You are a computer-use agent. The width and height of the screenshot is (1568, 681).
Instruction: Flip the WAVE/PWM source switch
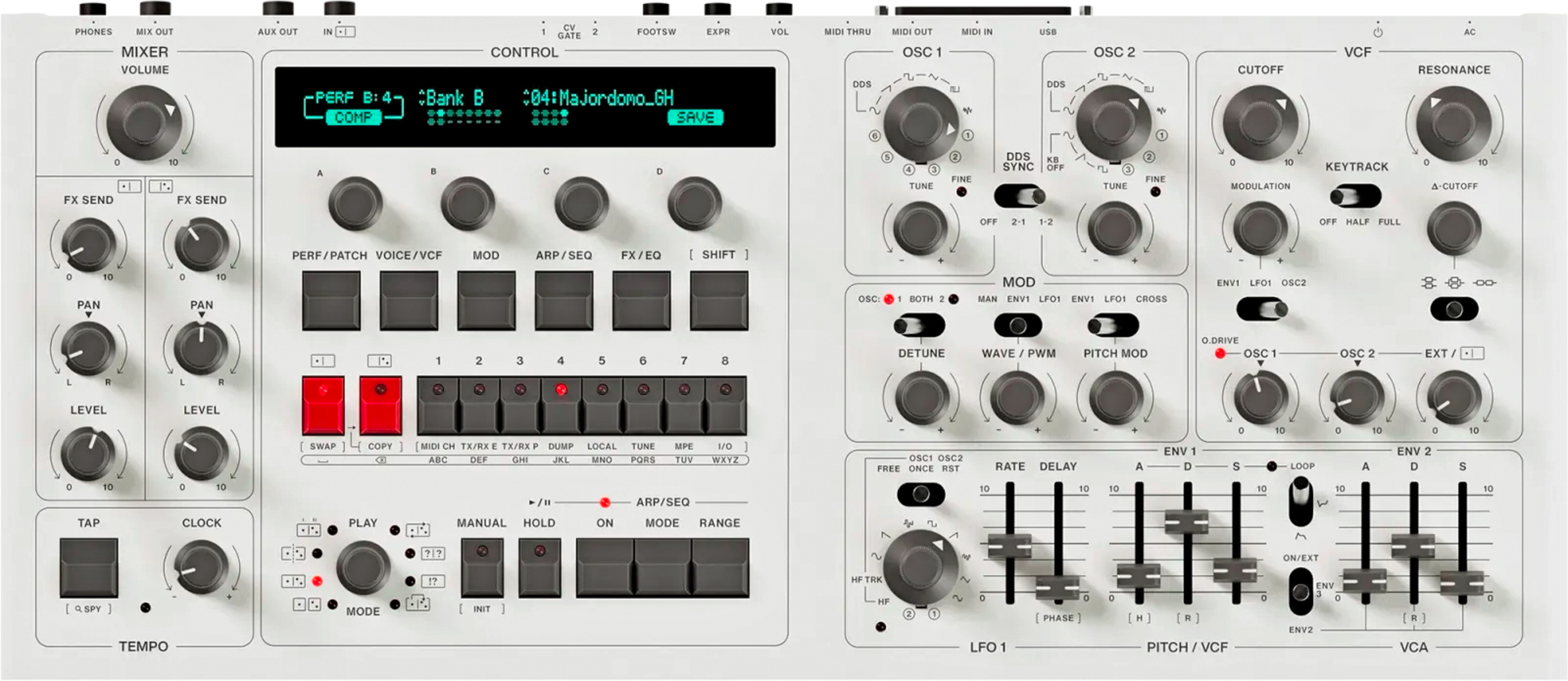tap(1018, 326)
